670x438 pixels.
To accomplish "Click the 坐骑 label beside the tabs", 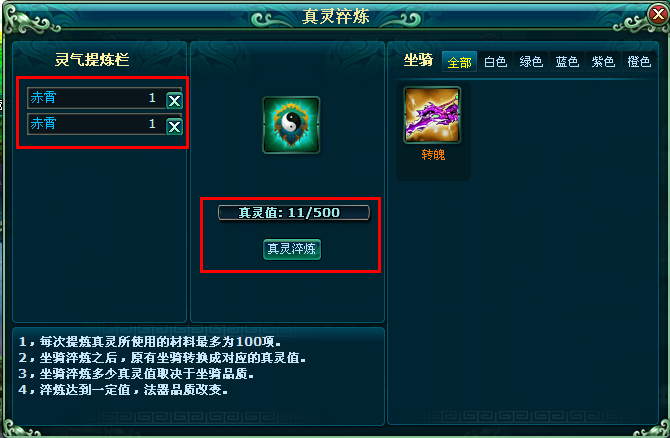I will point(418,60).
